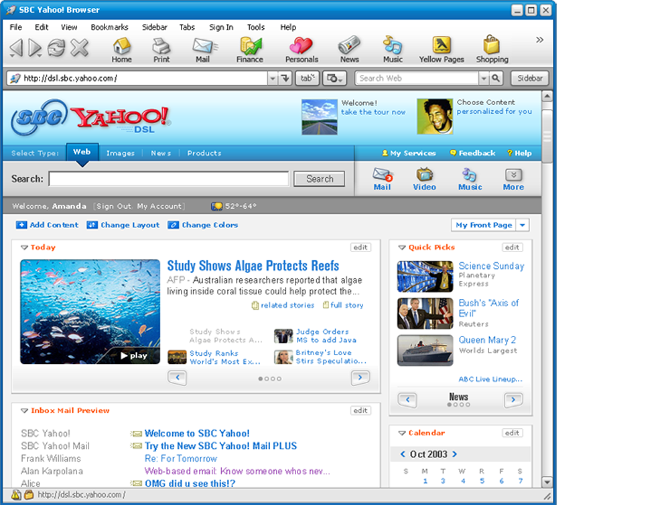Open Mail from the browser toolbar
The height and width of the screenshot is (505, 670).
203,50
